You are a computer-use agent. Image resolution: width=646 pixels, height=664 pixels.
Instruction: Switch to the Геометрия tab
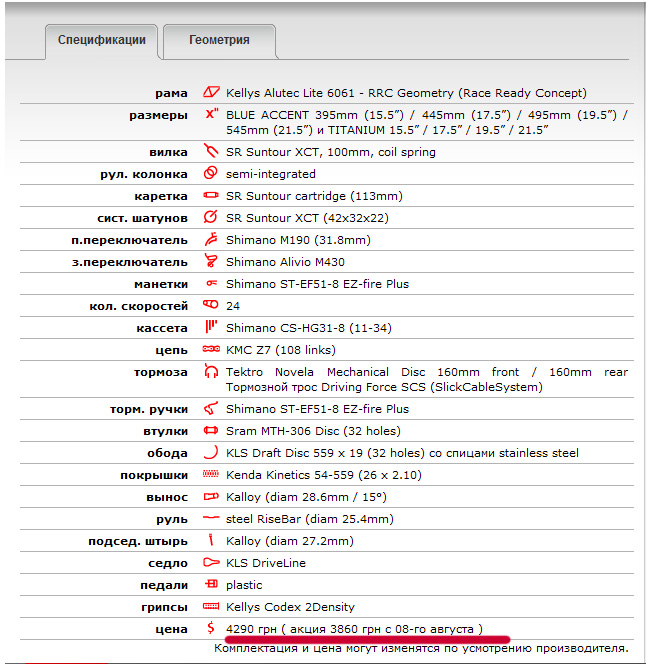tap(219, 41)
